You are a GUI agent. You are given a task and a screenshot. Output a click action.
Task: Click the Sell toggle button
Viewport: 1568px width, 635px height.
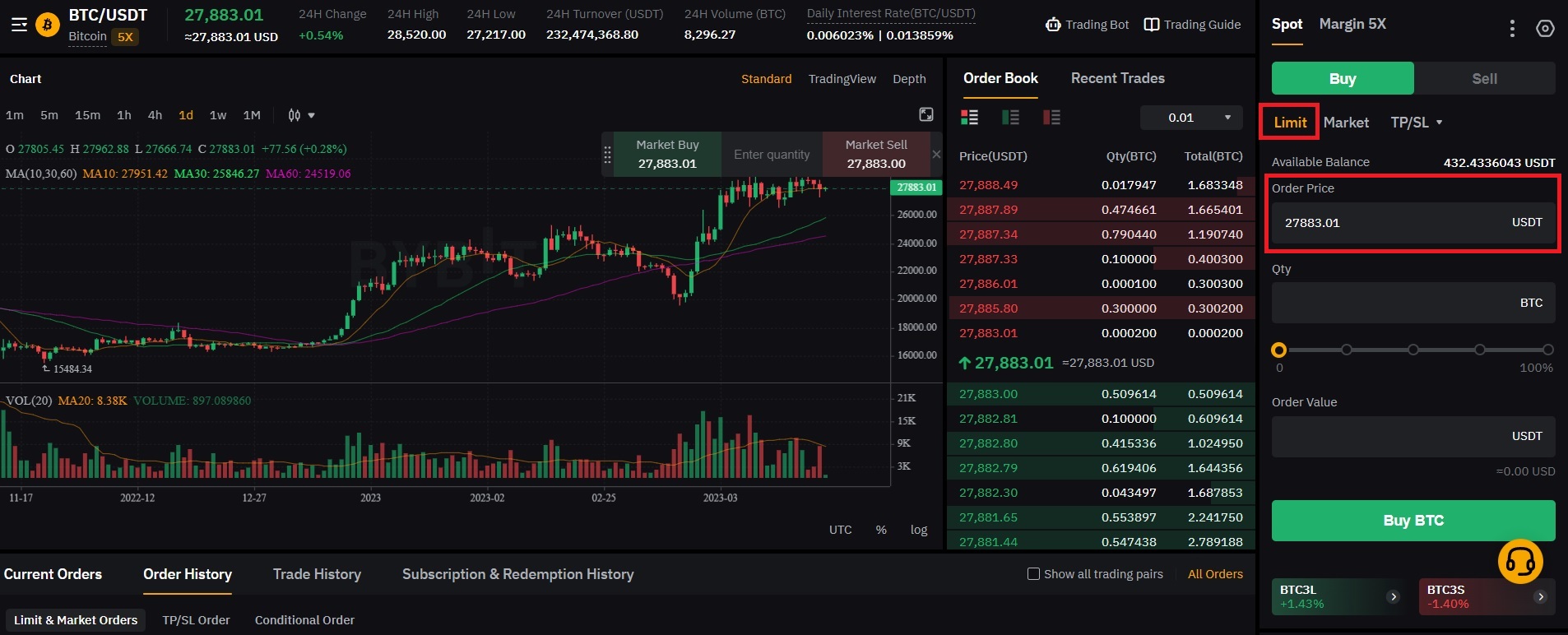click(x=1484, y=78)
